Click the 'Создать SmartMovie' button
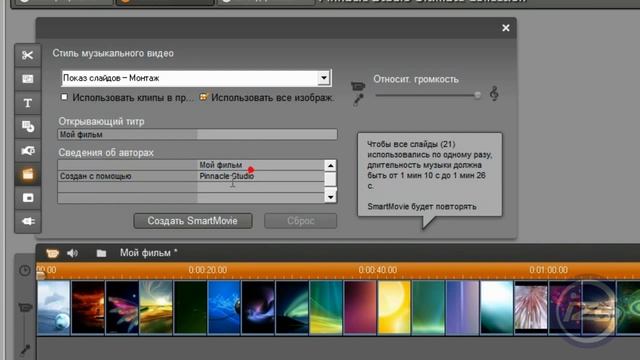The image size is (640, 360). 193,221
